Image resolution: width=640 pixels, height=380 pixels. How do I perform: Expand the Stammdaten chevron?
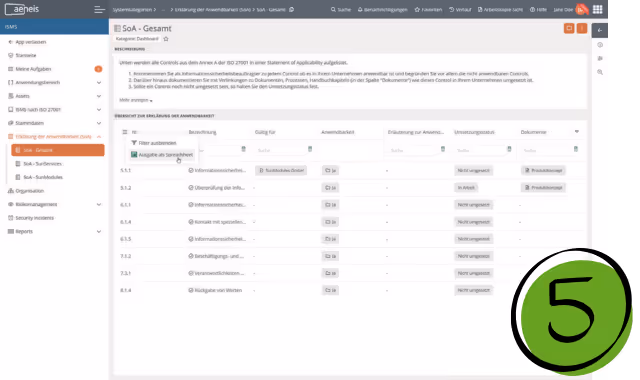coord(99,123)
